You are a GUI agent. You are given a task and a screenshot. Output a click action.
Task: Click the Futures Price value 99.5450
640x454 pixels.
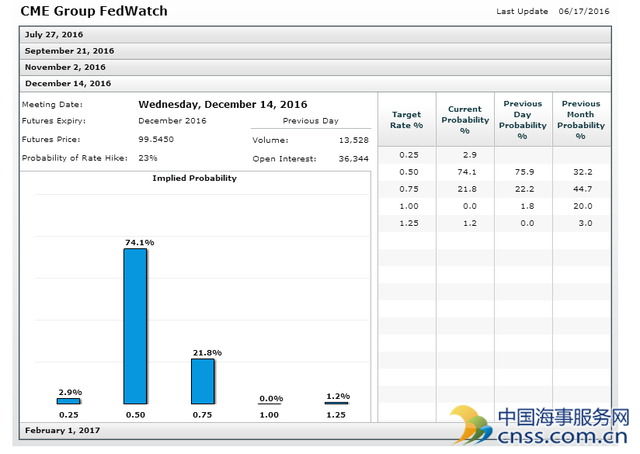click(x=156, y=140)
